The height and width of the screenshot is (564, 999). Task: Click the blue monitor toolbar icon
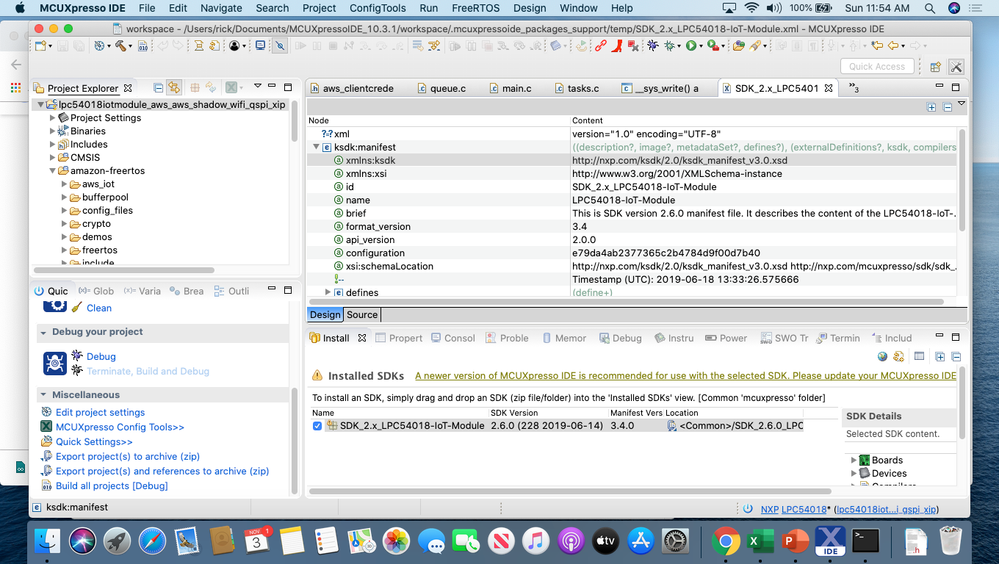pyautogui.click(x=260, y=46)
